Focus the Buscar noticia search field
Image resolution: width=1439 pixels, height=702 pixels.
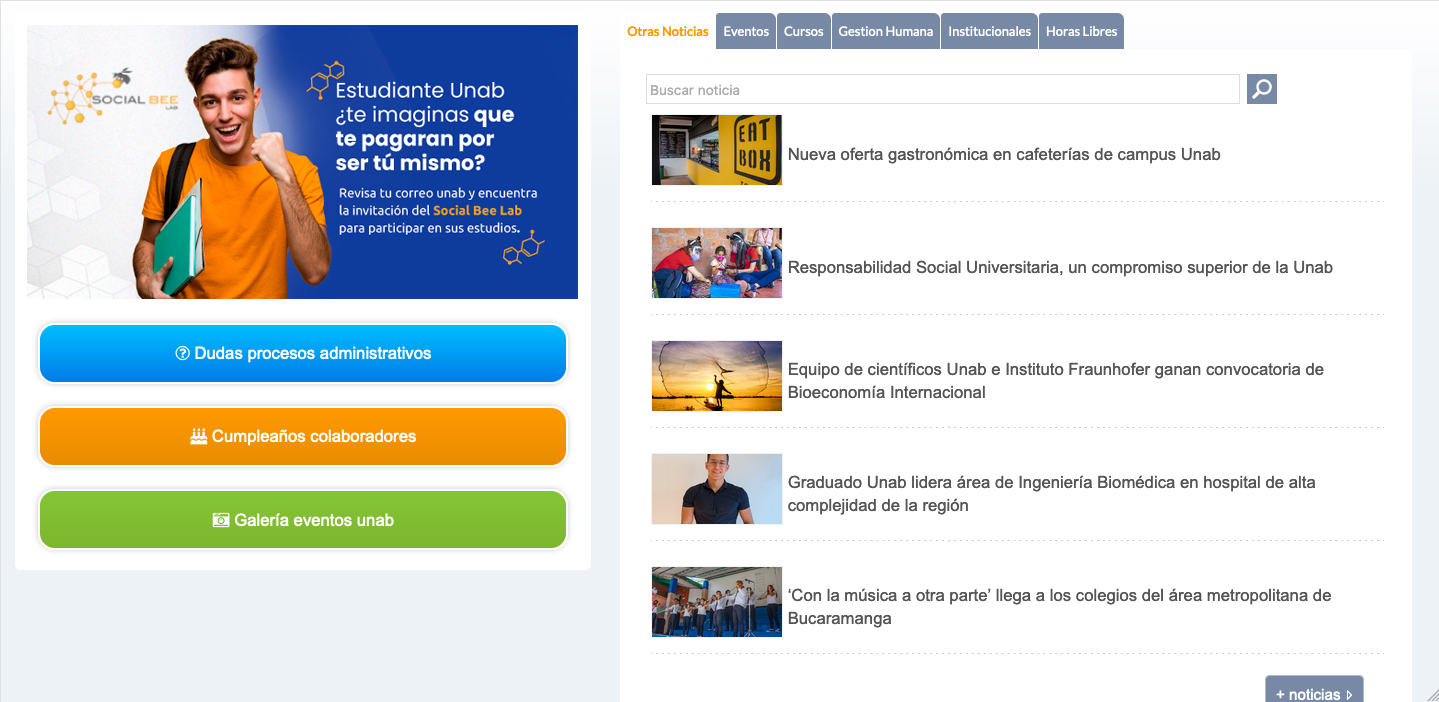(x=942, y=90)
